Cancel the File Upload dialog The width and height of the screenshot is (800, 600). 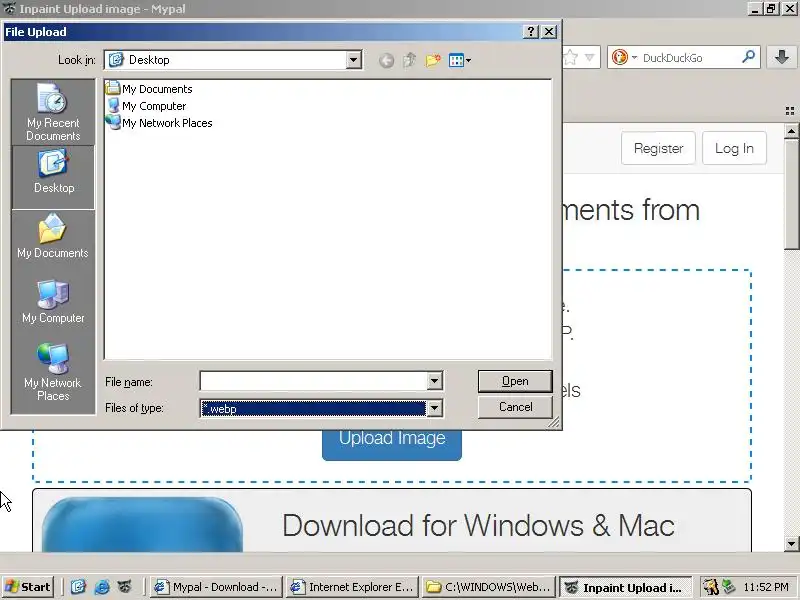[x=515, y=407]
